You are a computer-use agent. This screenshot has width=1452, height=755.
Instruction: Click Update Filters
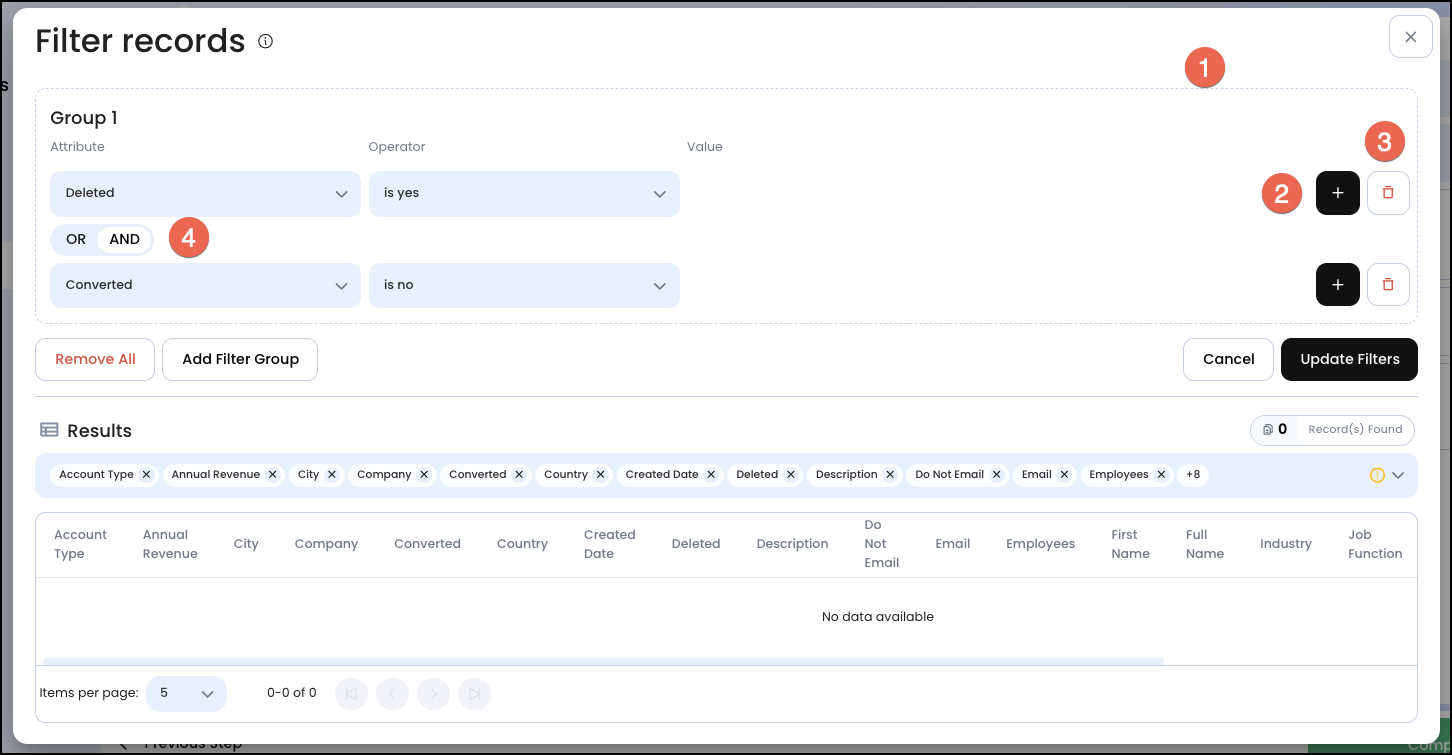click(x=1349, y=359)
